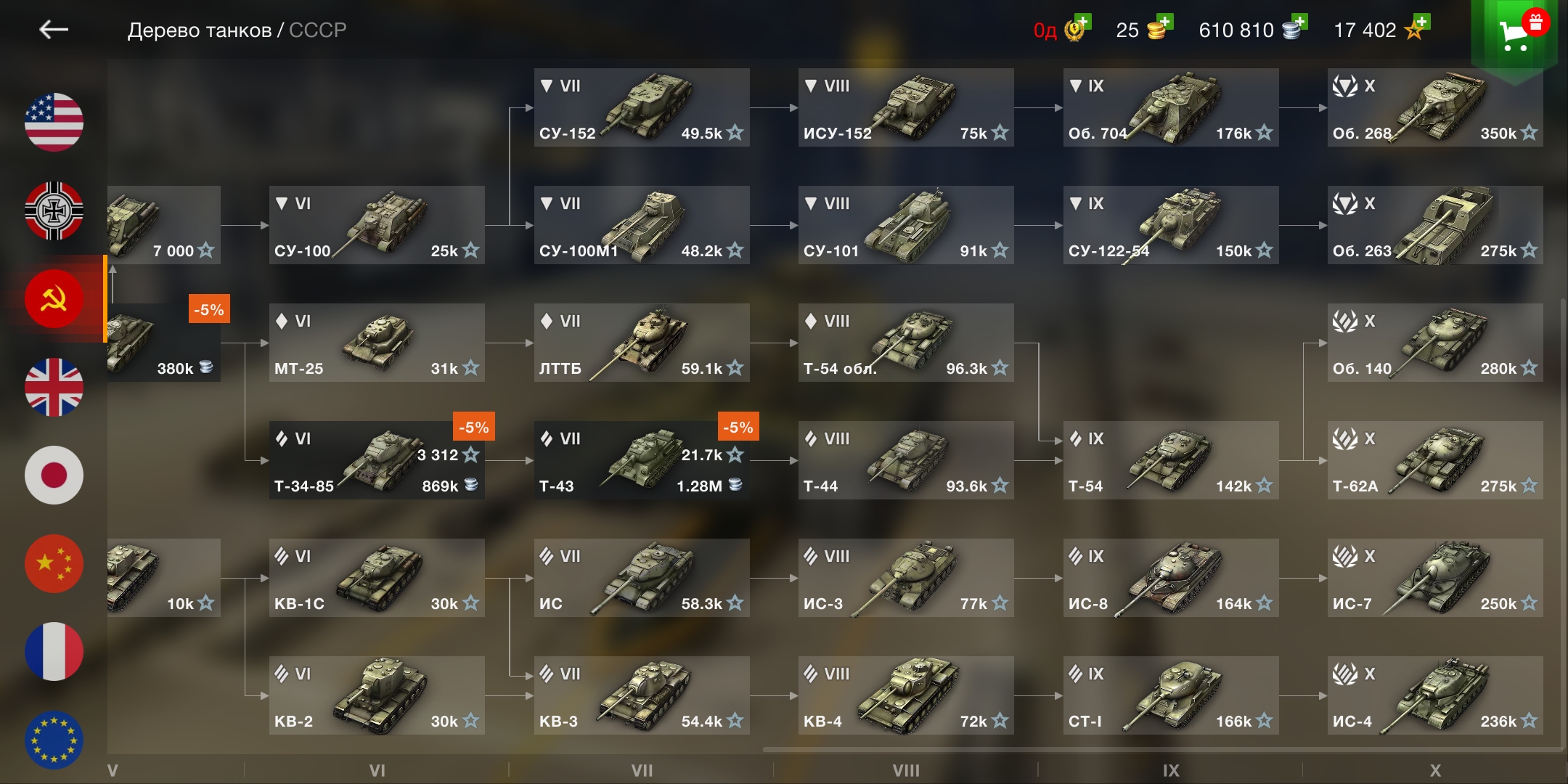
Task: Select the Germany nation flag
Action: tap(54, 211)
